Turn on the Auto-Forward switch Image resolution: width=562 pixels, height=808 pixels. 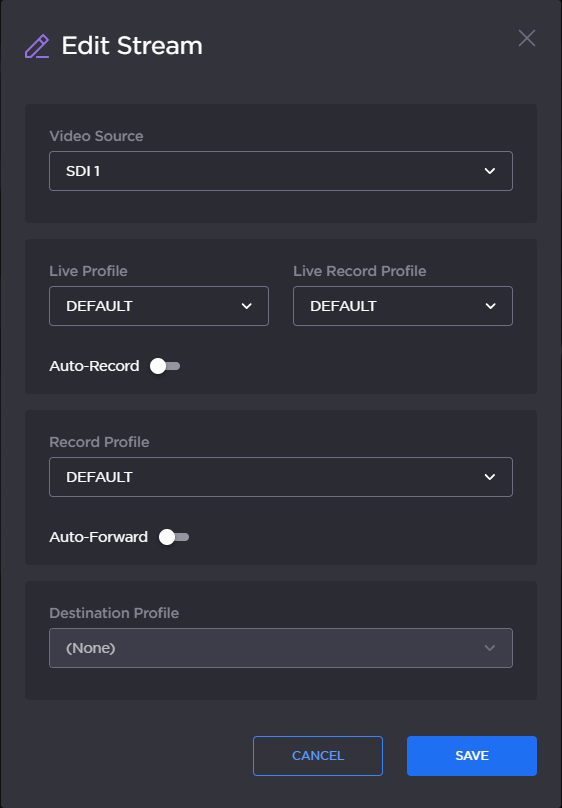[x=174, y=537]
